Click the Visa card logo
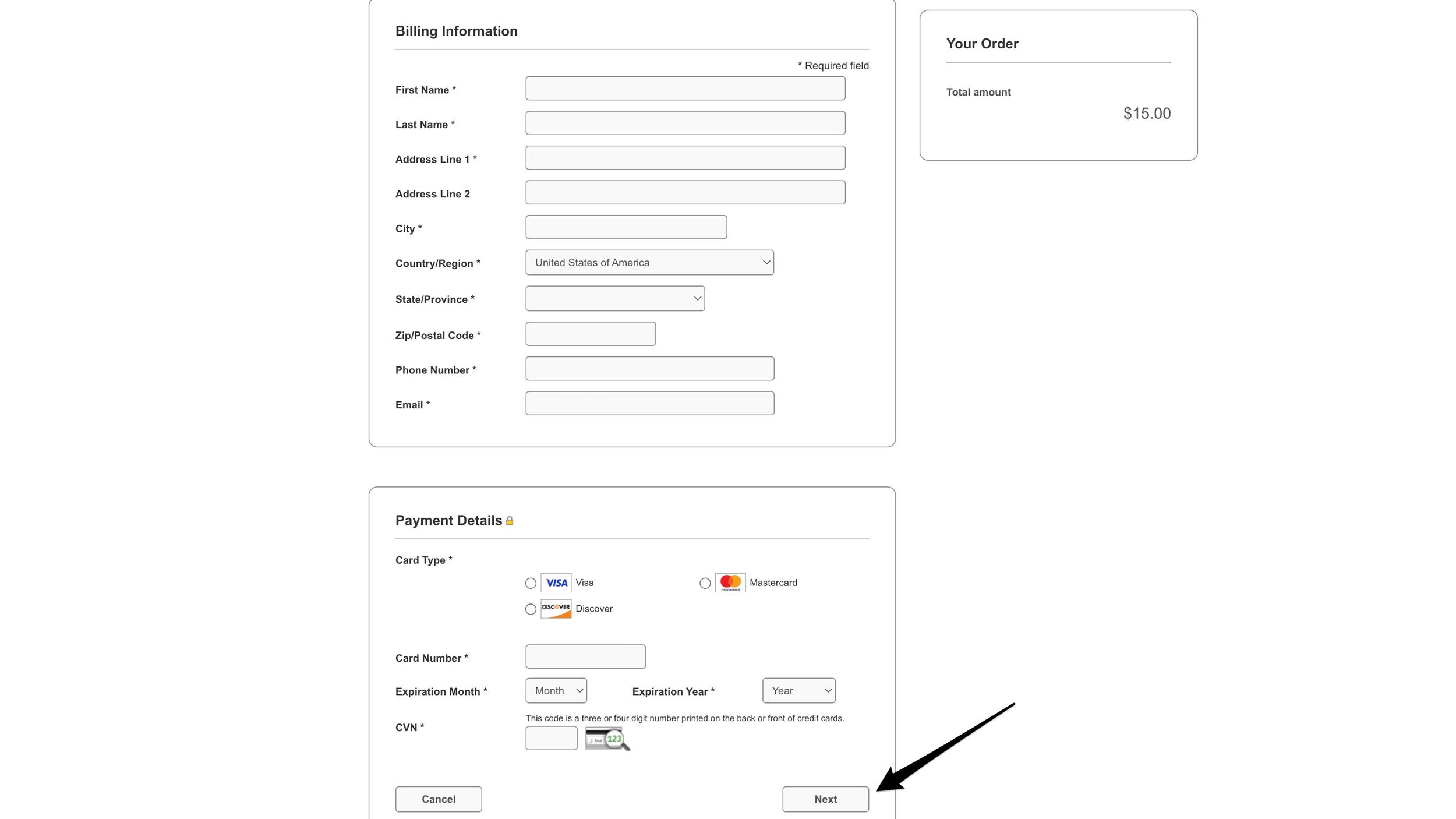The height and width of the screenshot is (819, 1456). [x=556, y=583]
